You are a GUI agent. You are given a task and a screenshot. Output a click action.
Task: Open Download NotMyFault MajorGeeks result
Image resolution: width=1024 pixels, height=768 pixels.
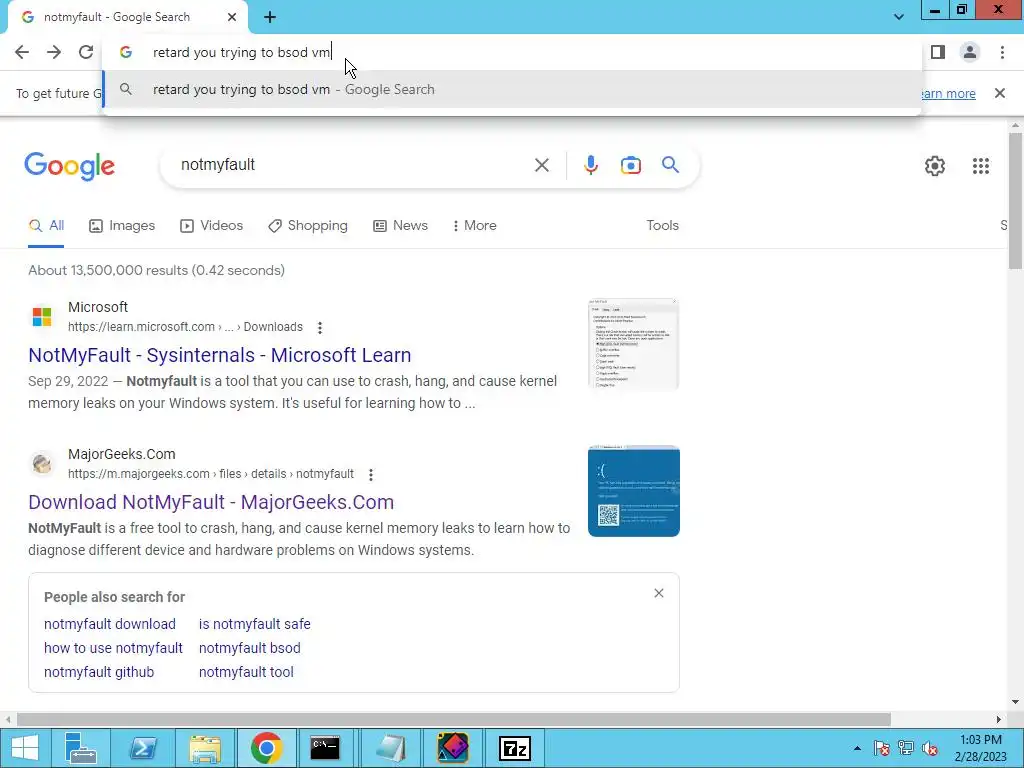click(211, 502)
